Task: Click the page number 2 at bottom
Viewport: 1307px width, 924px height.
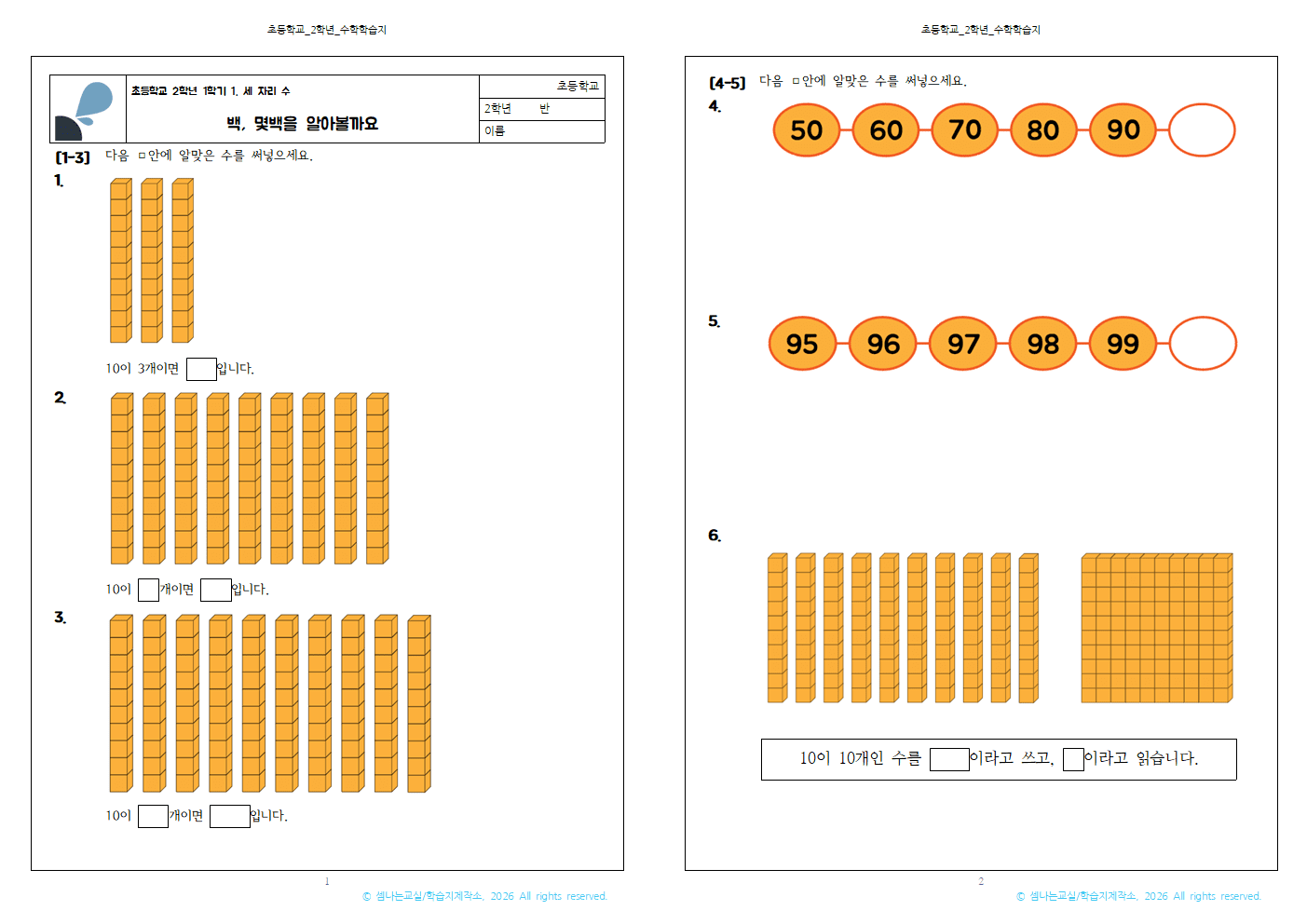Action: coord(981,881)
